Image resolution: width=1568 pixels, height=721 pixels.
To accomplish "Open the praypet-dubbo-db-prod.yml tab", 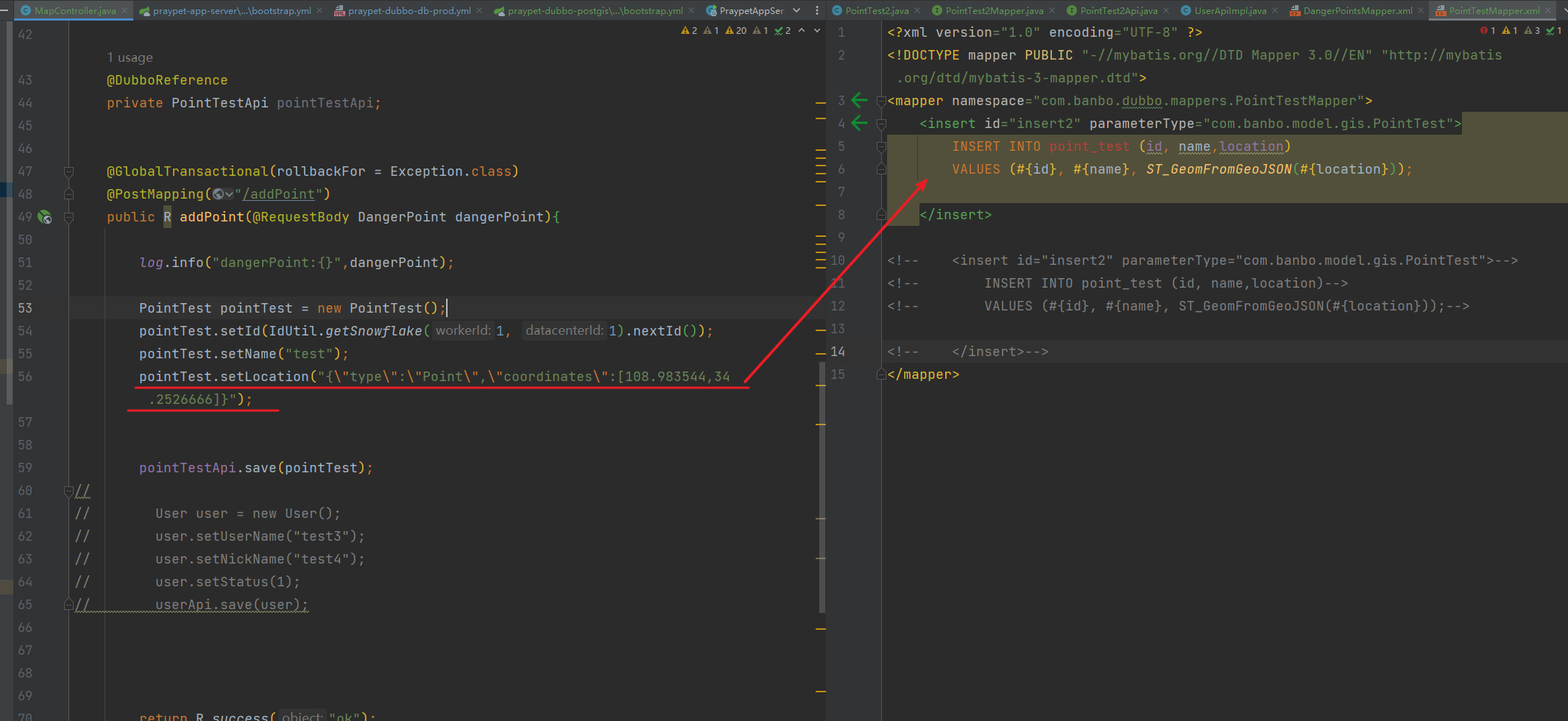I will (x=409, y=10).
